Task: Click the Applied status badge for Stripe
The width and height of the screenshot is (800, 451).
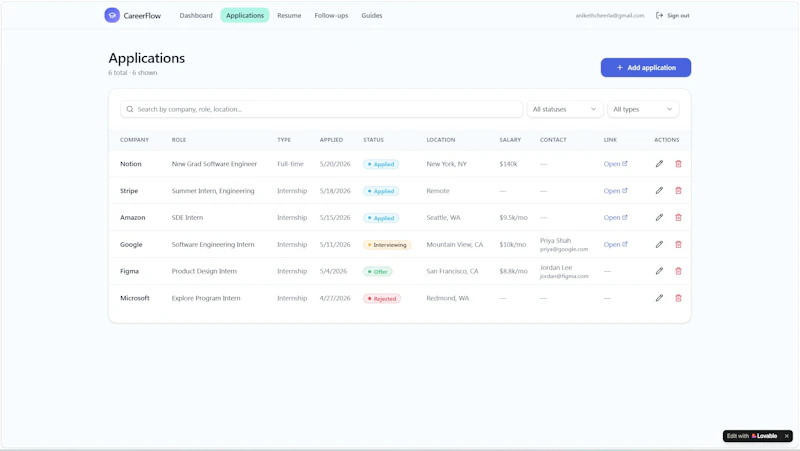Action: tap(381, 191)
